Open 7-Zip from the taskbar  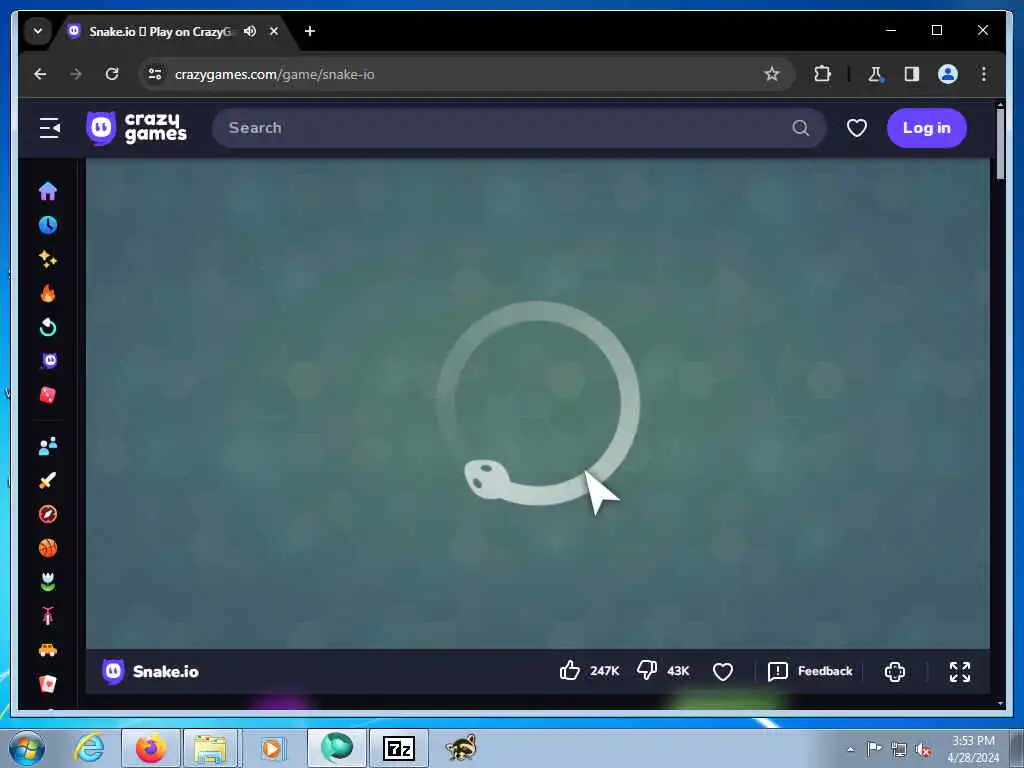[x=398, y=748]
